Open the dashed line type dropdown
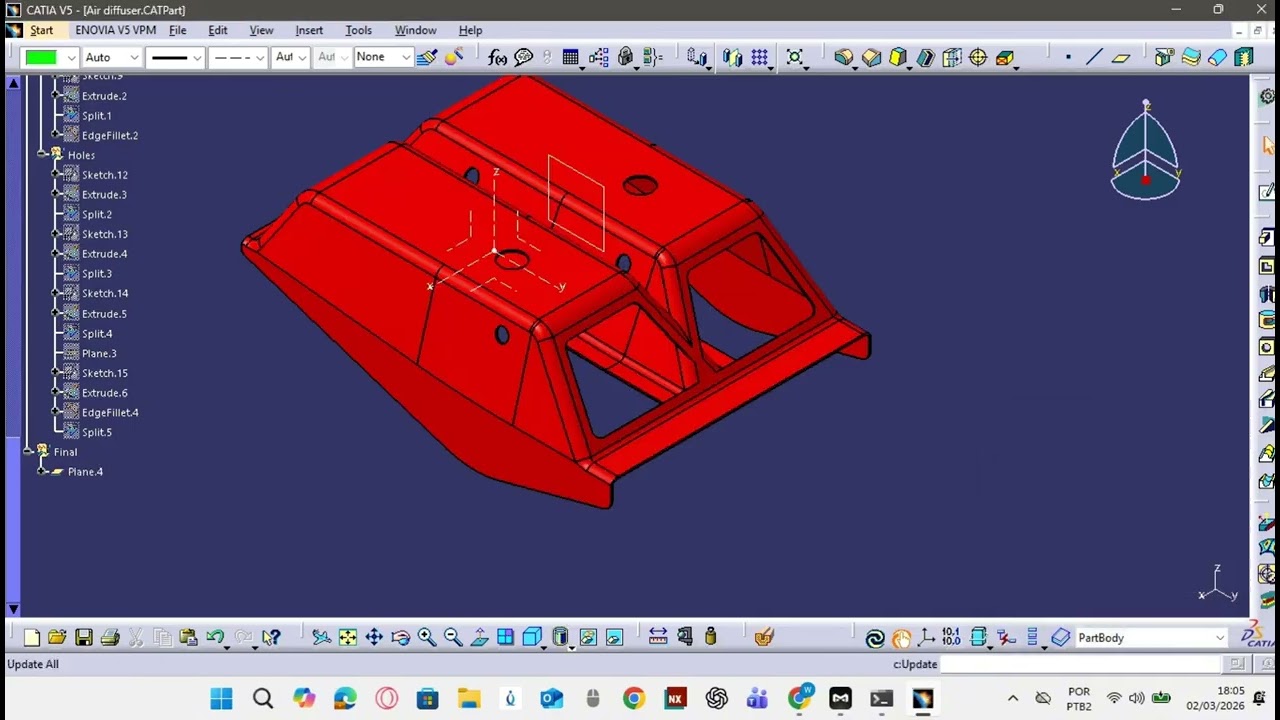The height and width of the screenshot is (720, 1280). tap(259, 57)
